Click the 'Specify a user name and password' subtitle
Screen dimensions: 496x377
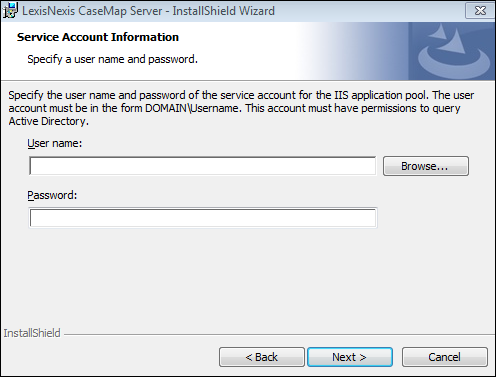[112, 59]
